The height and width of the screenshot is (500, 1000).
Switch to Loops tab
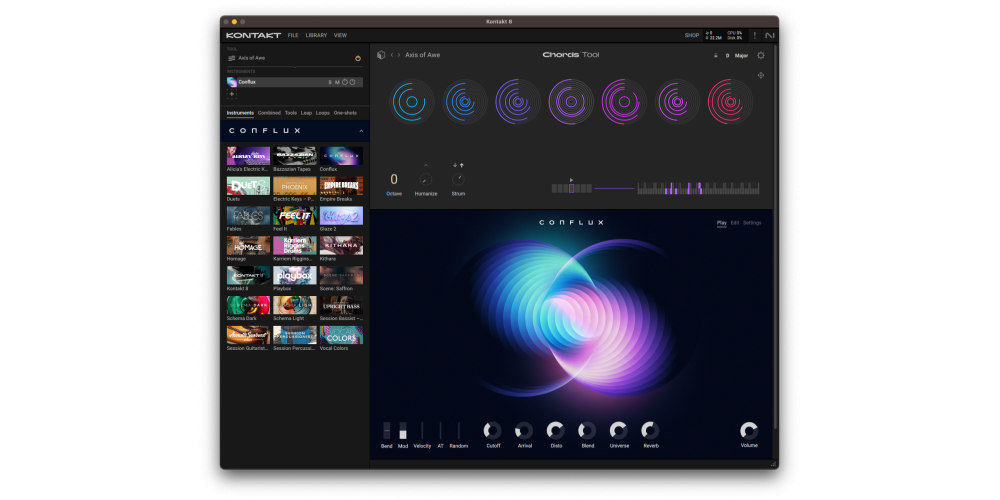point(323,113)
